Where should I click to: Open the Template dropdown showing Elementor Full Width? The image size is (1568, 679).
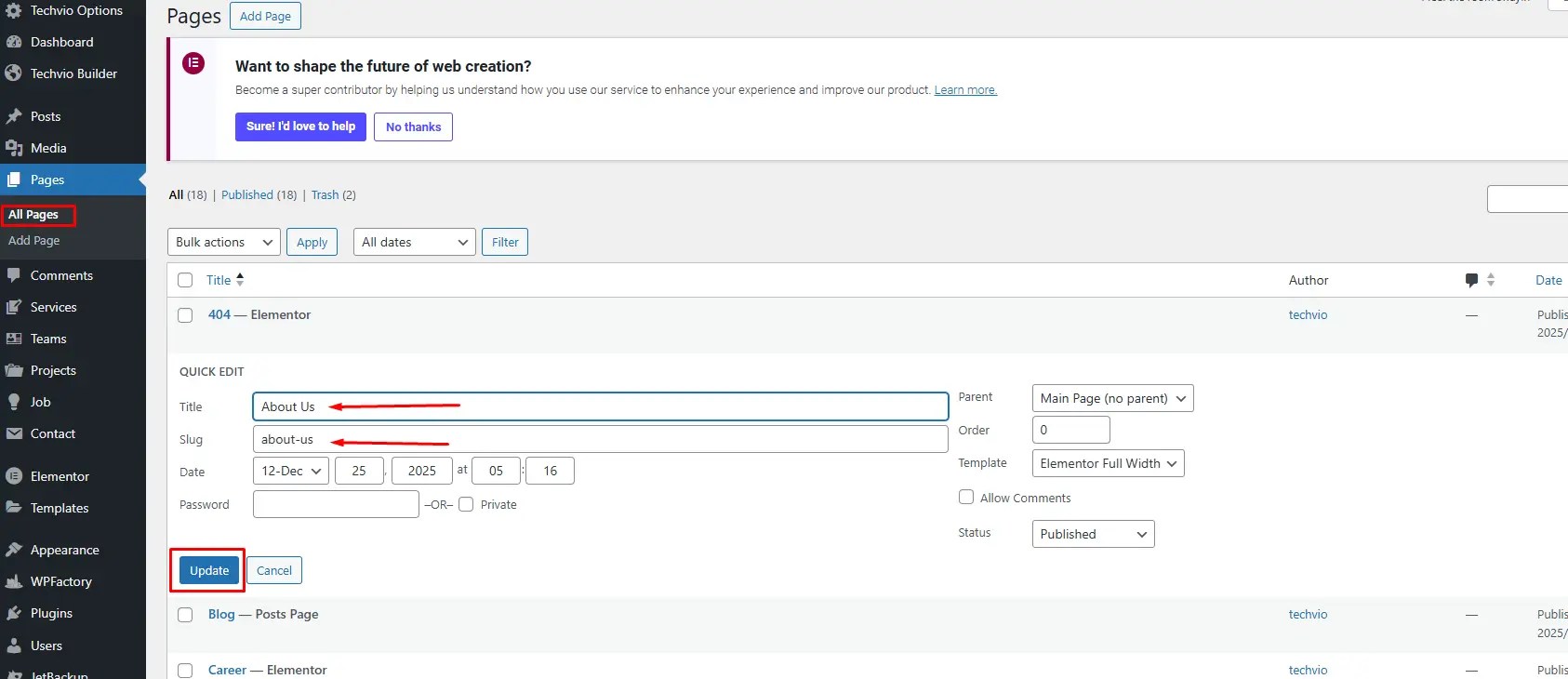(1109, 463)
